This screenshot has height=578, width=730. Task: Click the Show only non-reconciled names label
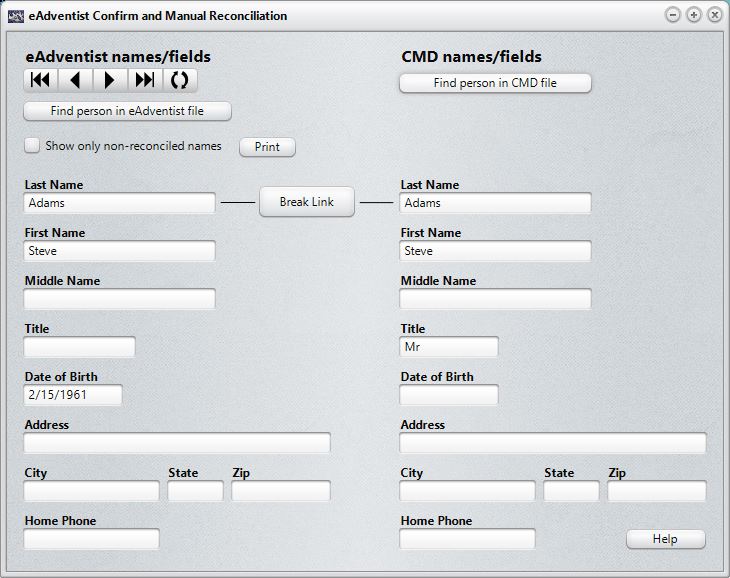click(133, 146)
